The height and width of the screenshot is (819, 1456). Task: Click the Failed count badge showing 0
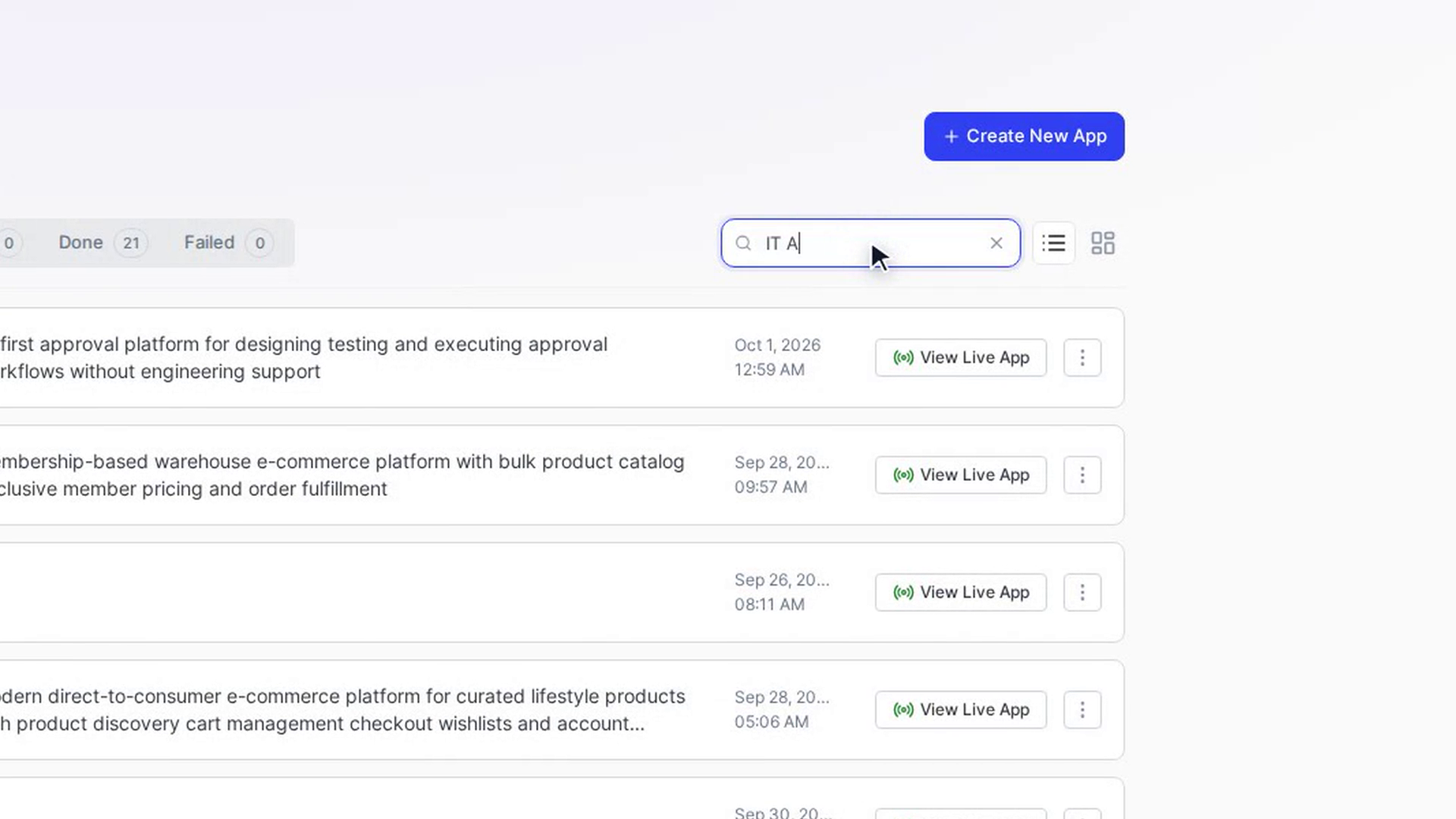click(259, 243)
